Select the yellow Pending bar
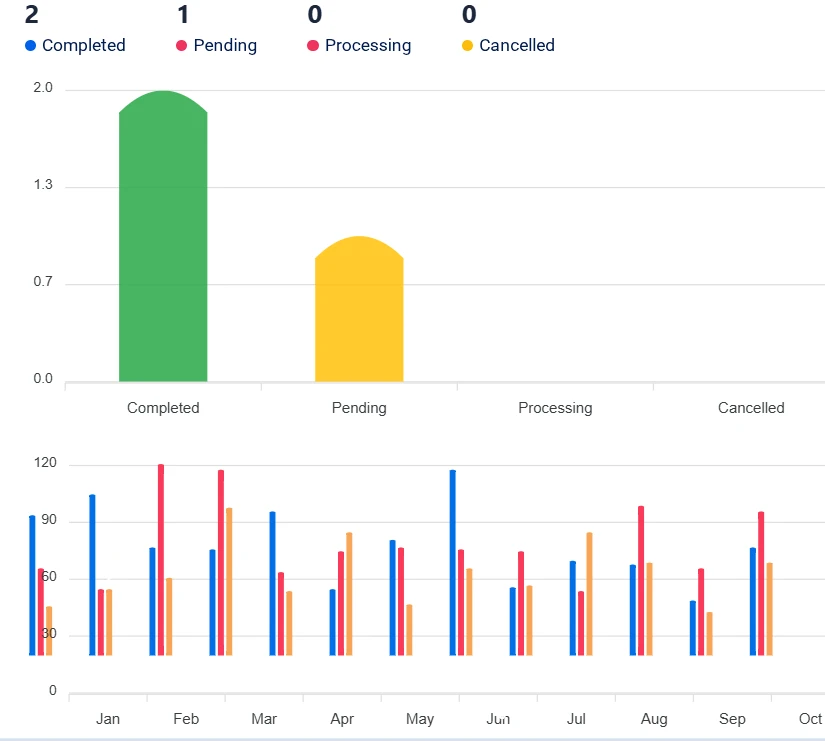 [359, 312]
